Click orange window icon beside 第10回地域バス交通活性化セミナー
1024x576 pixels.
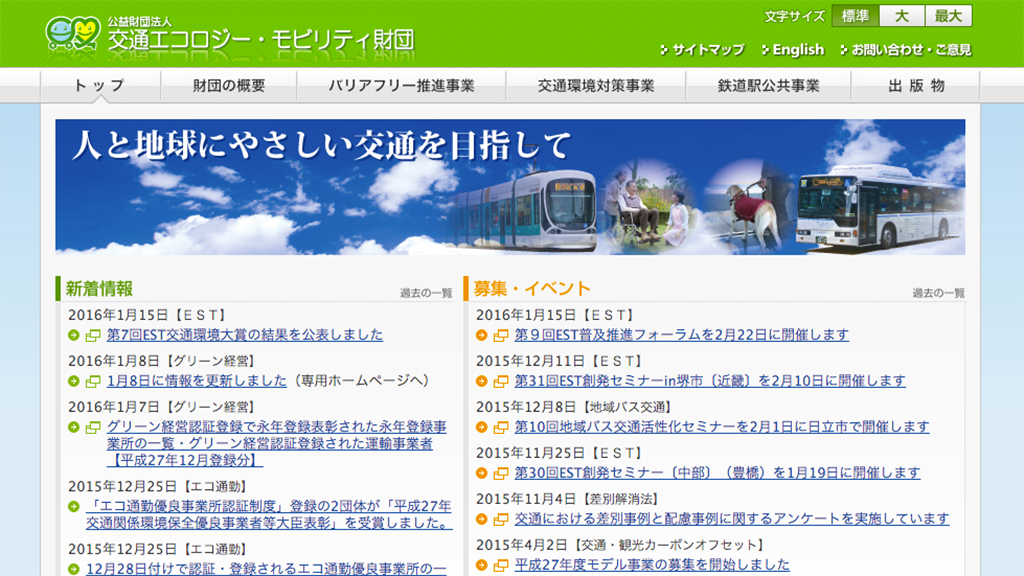501,427
